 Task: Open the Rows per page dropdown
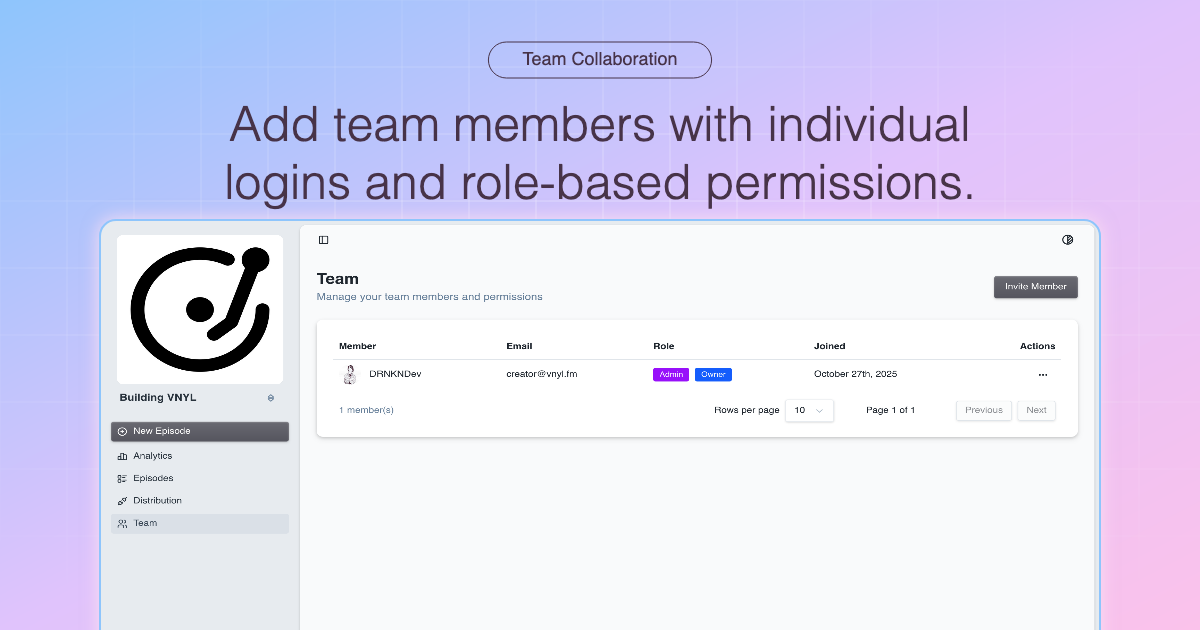click(809, 410)
